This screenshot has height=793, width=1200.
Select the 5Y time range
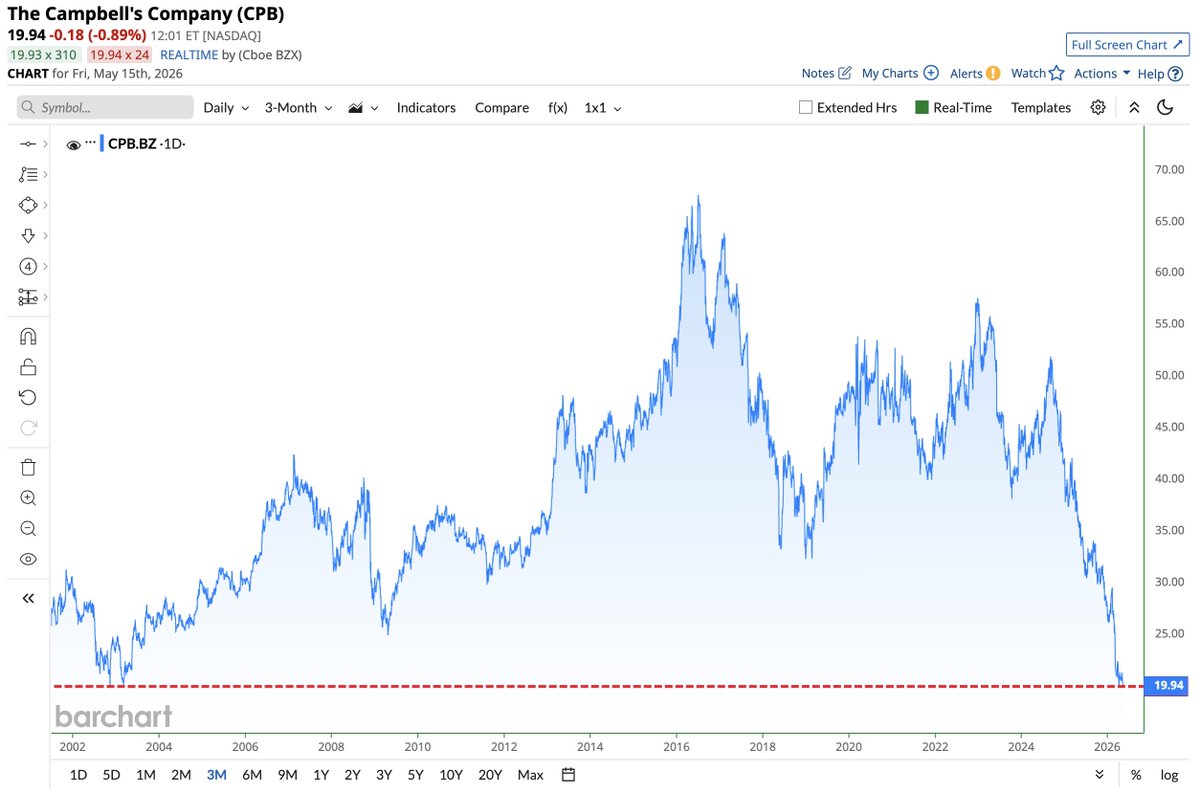(x=415, y=774)
